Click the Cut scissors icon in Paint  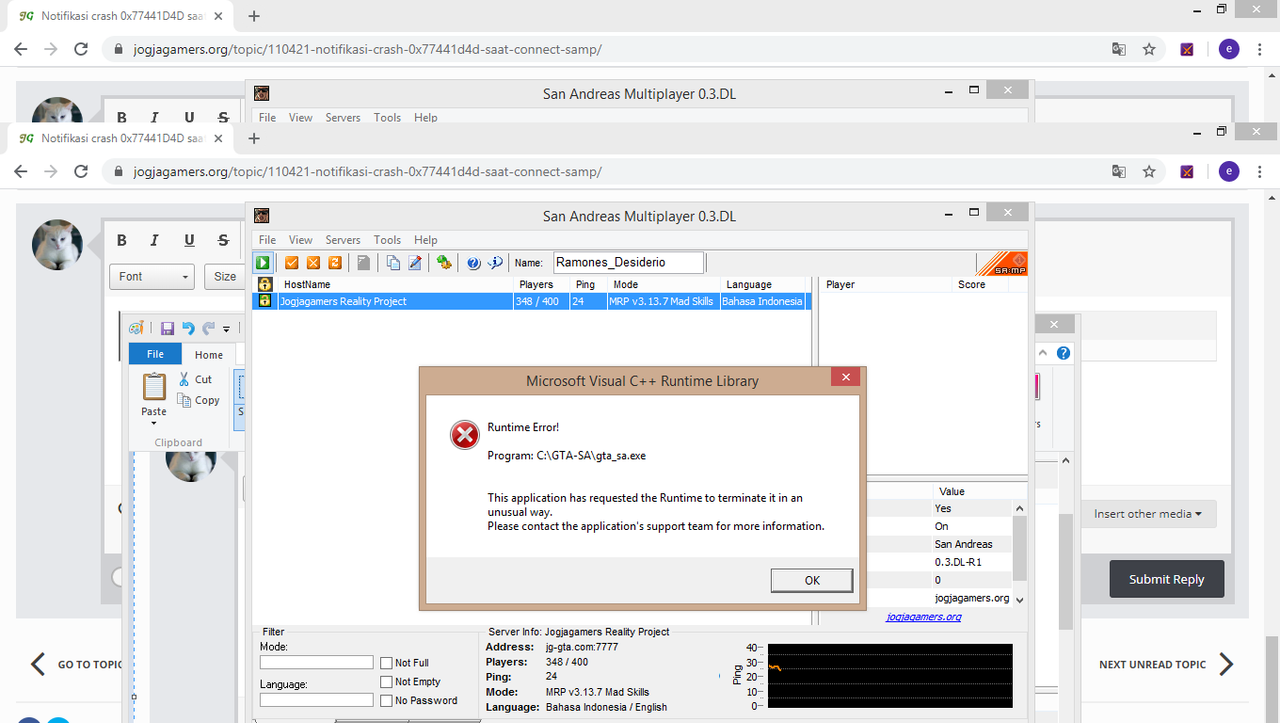click(x=185, y=379)
